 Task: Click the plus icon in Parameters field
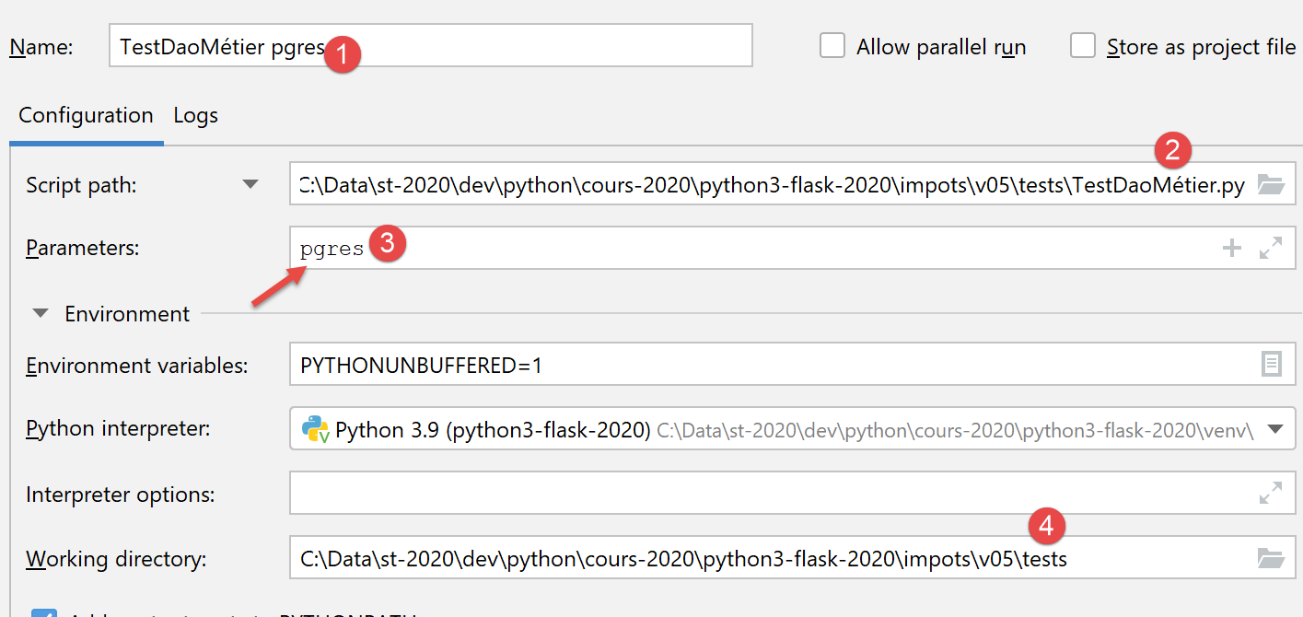click(x=1232, y=248)
